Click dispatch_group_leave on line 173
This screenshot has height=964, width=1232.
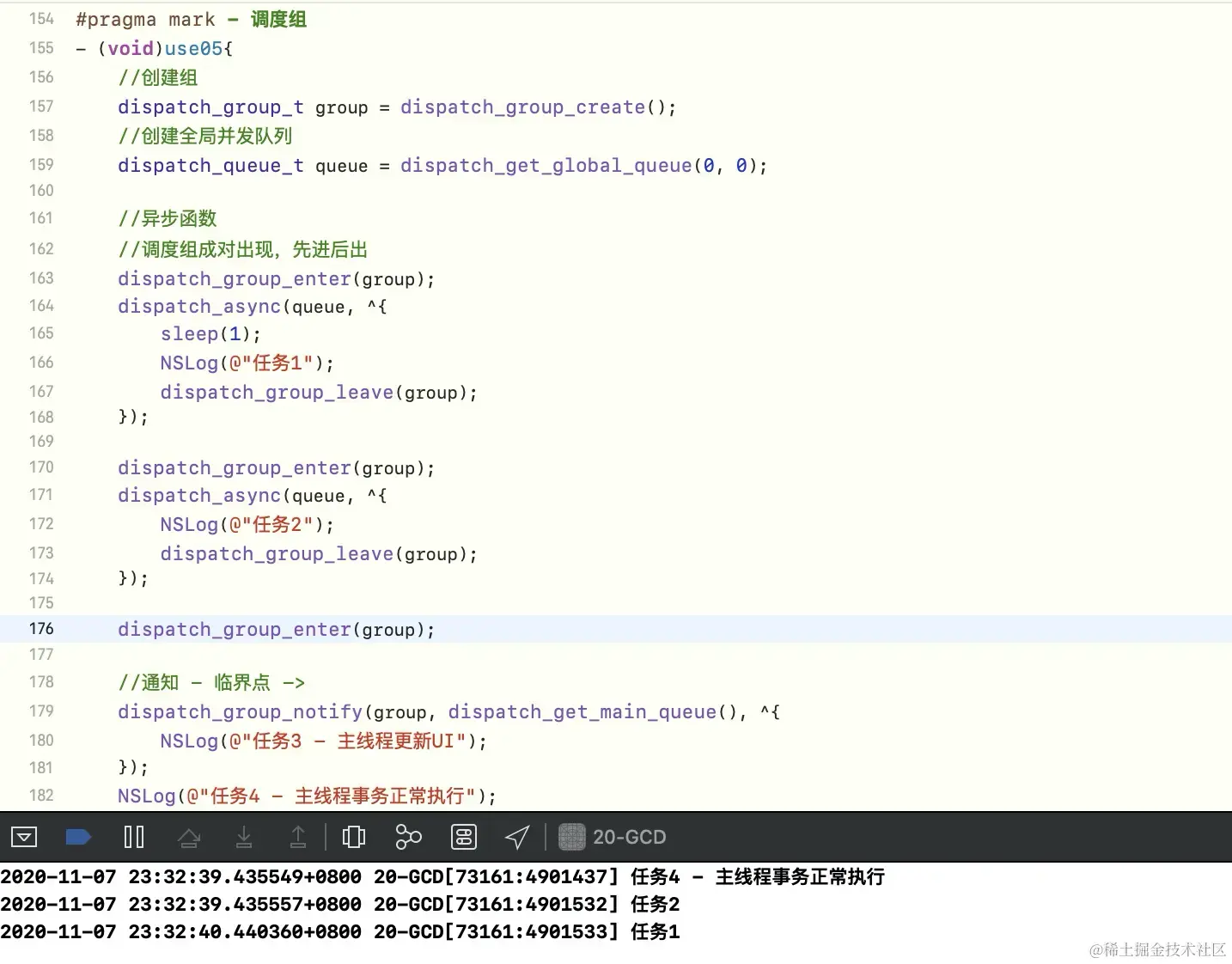(277, 554)
